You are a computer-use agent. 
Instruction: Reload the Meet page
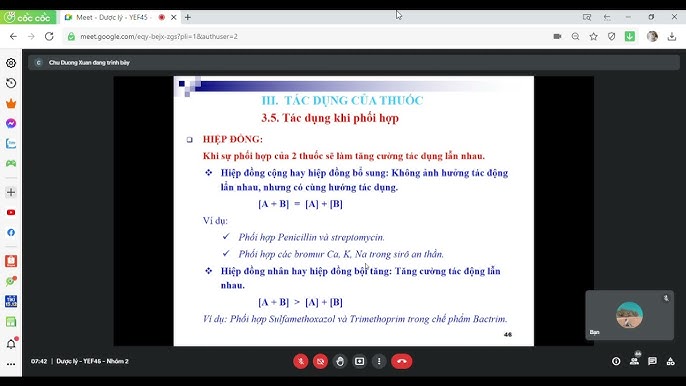click(x=49, y=36)
